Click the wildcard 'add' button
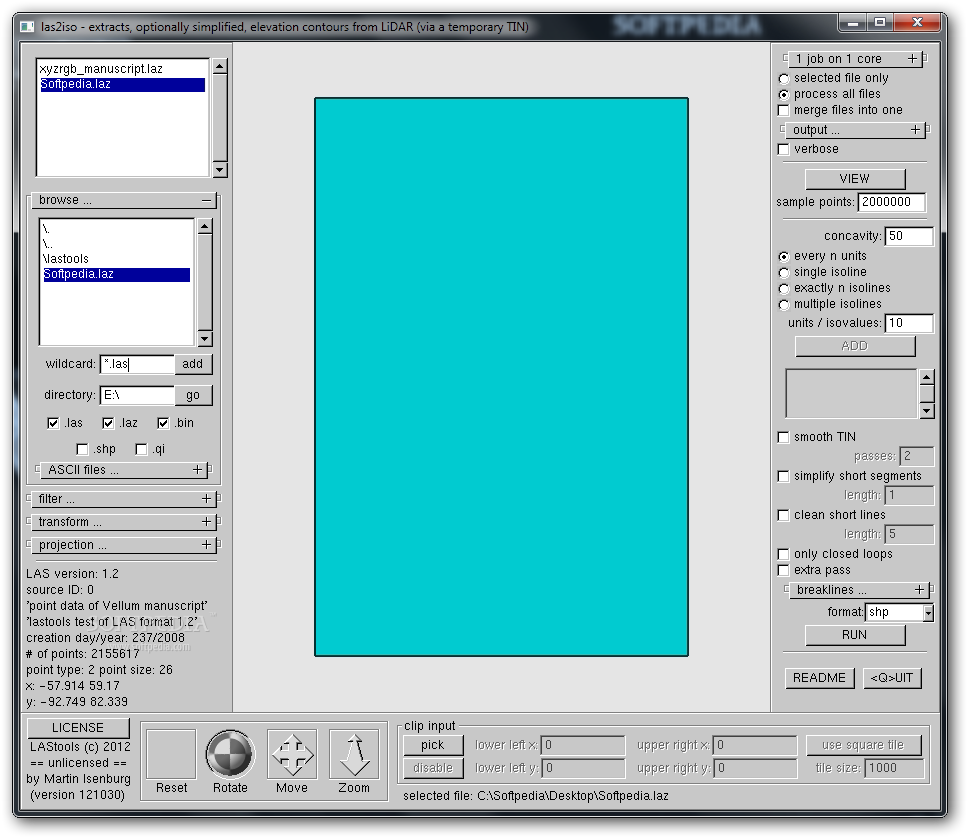 193,364
